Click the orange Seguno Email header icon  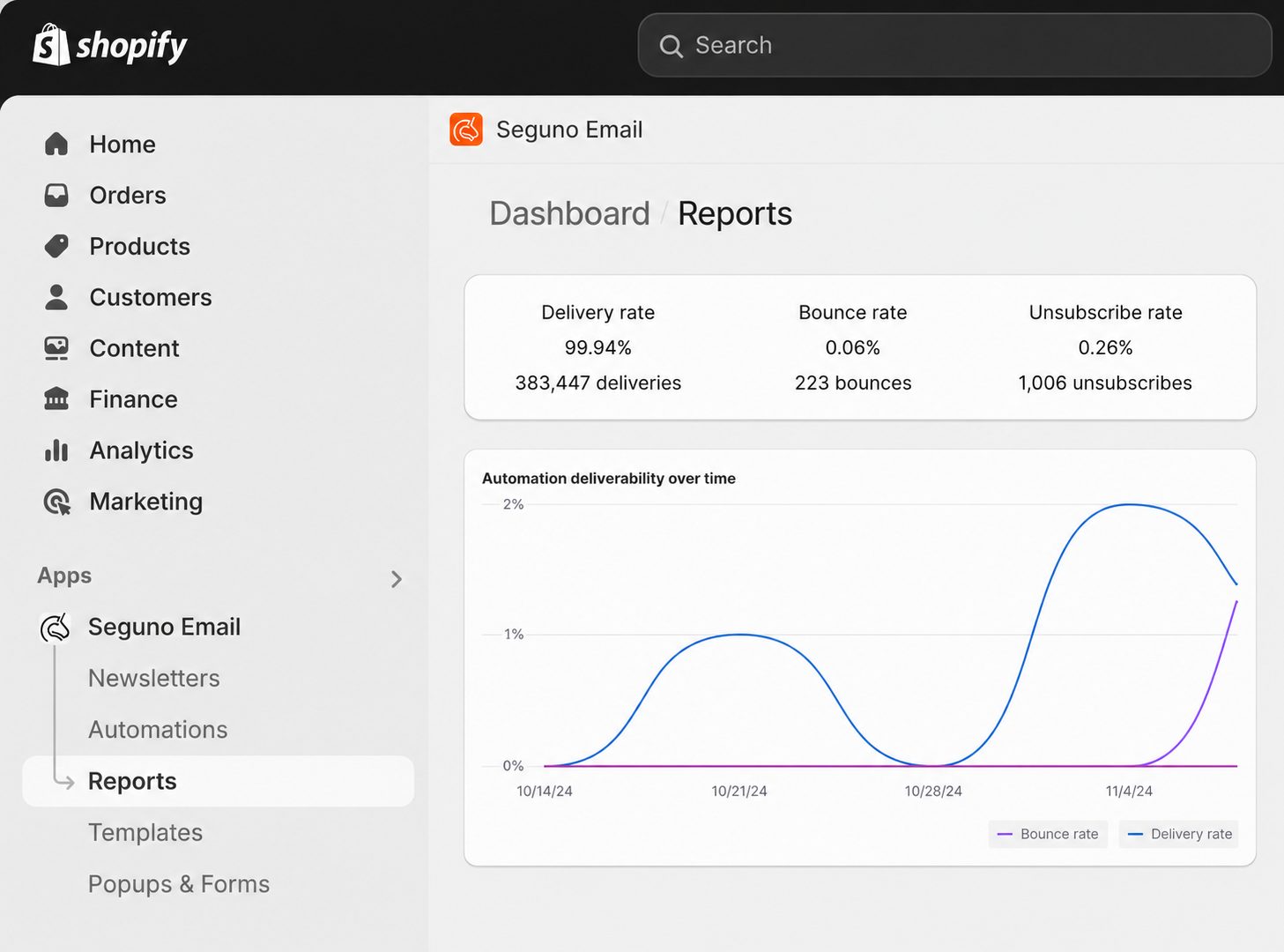pyautogui.click(x=466, y=130)
